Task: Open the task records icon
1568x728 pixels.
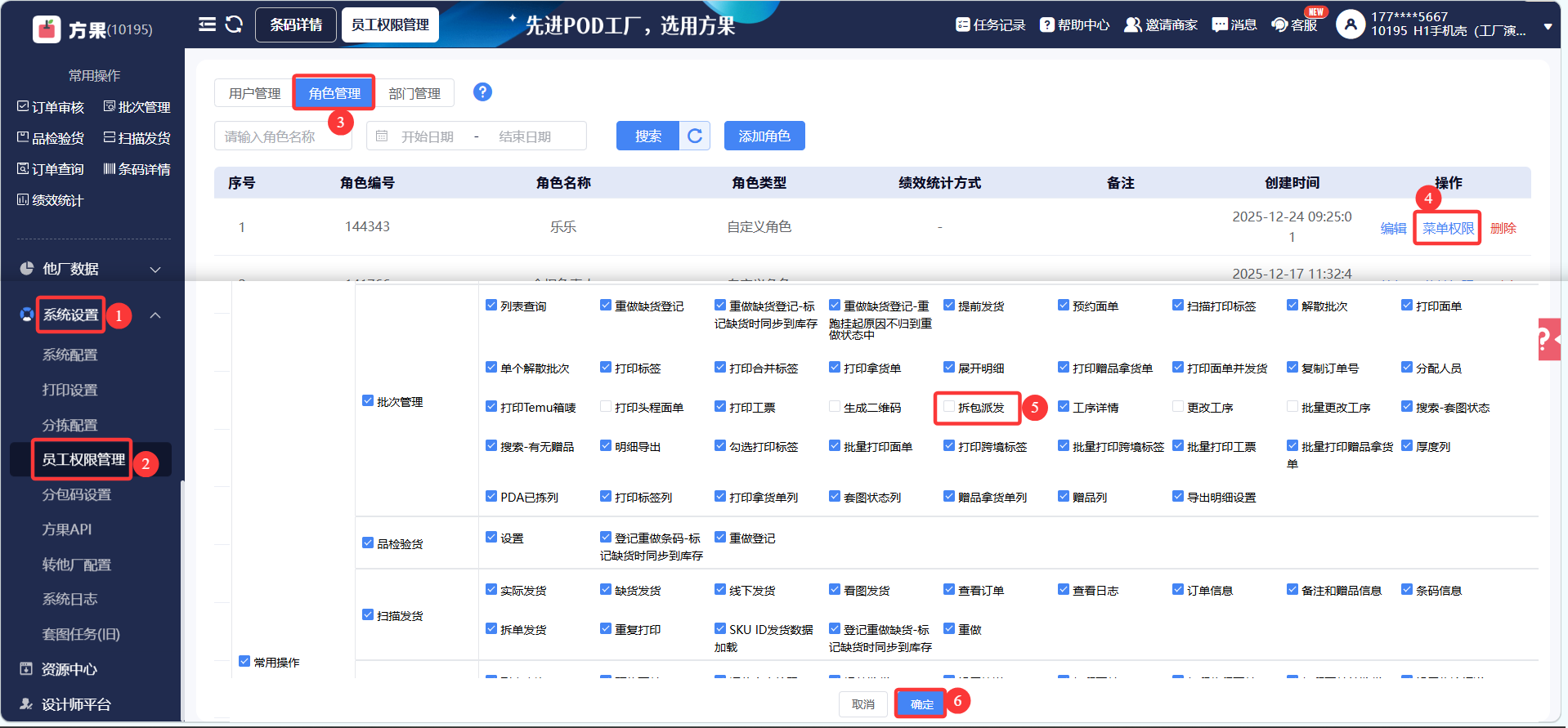Action: [x=963, y=25]
